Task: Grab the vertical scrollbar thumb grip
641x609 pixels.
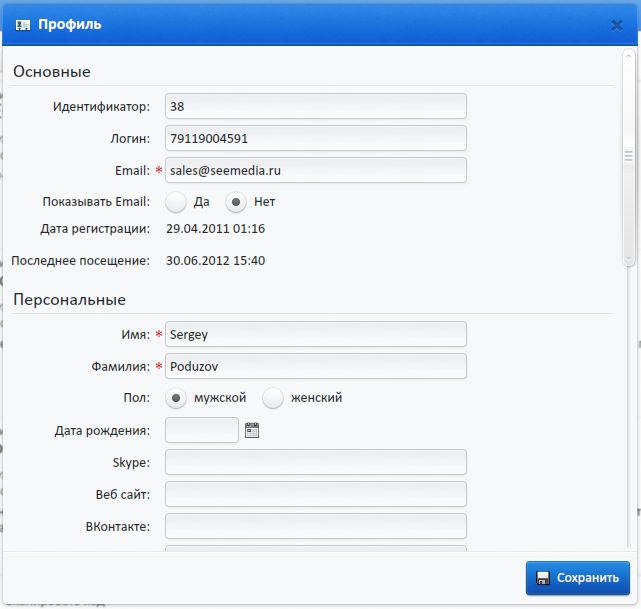Action: click(x=628, y=156)
